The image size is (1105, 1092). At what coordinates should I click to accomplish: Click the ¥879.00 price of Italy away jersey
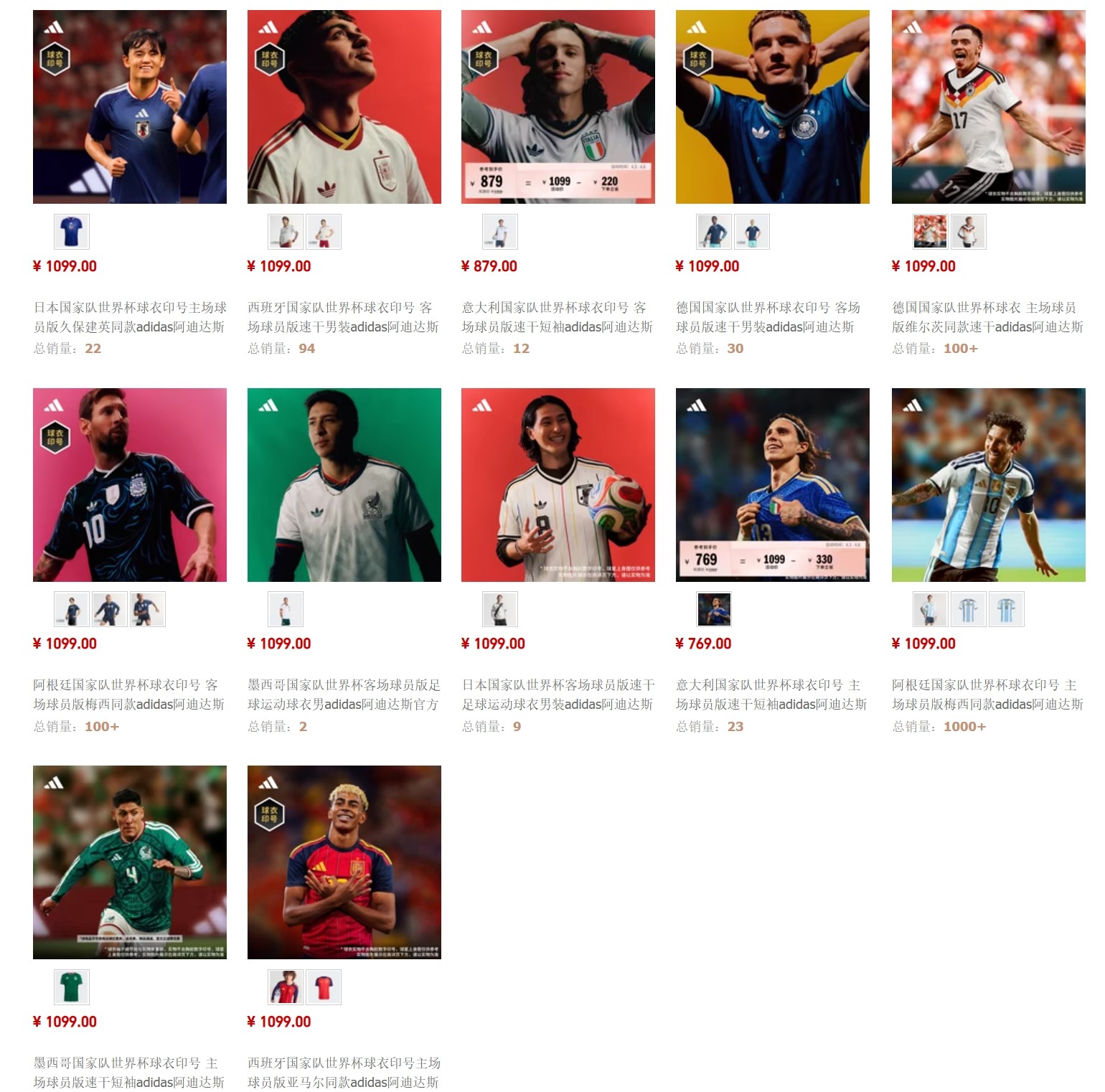(489, 266)
